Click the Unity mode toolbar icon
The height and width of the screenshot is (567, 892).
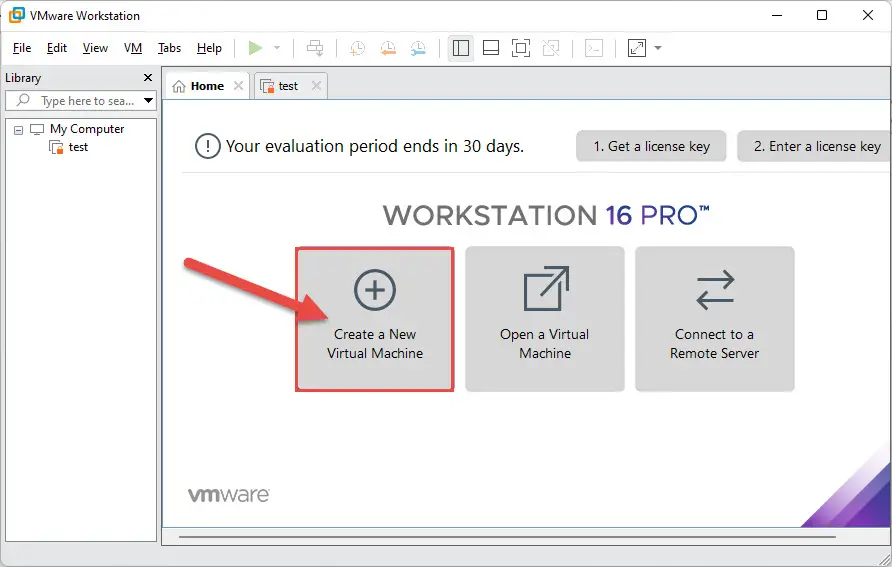click(x=551, y=48)
